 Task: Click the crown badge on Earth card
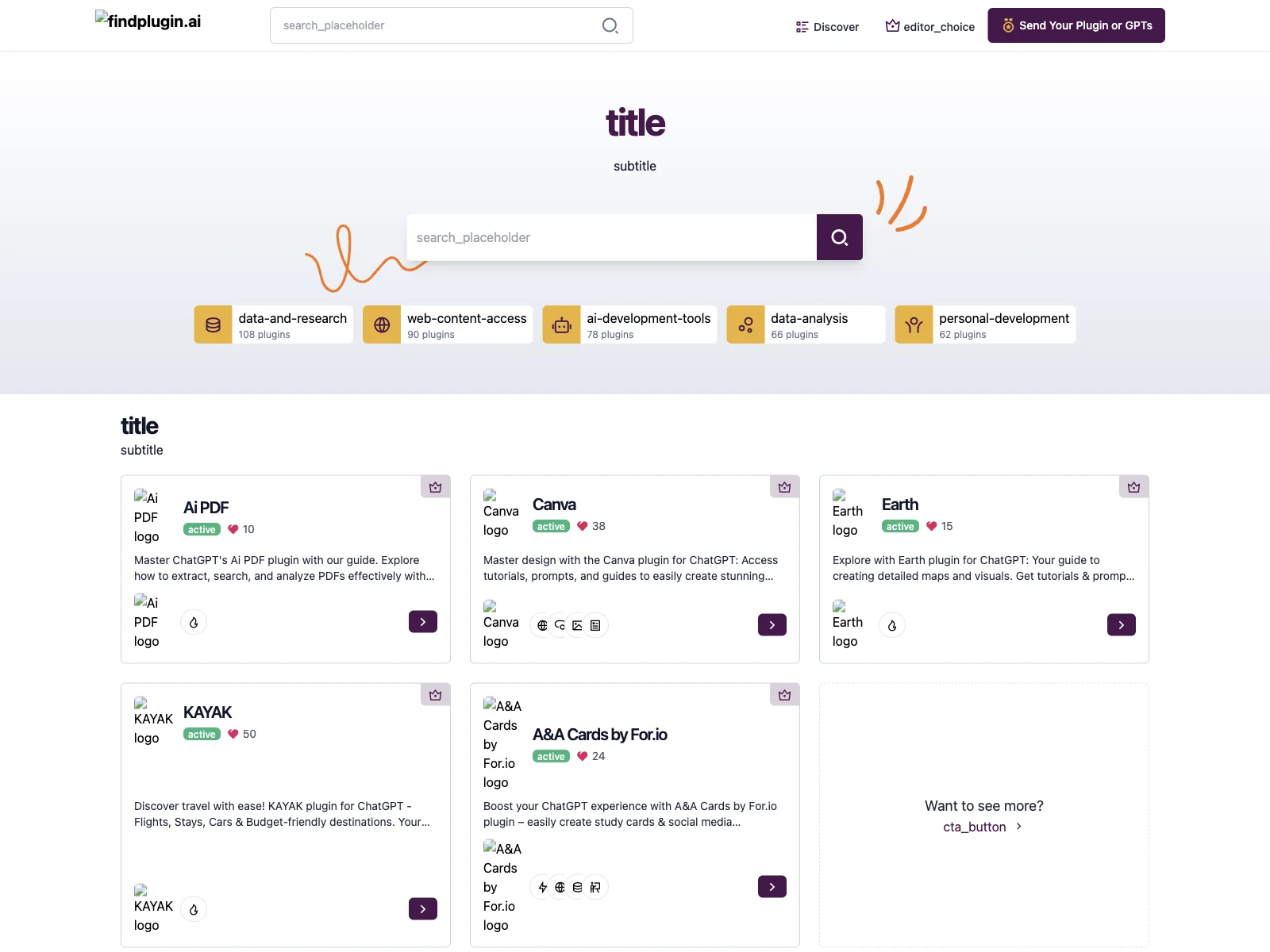coord(1134,487)
